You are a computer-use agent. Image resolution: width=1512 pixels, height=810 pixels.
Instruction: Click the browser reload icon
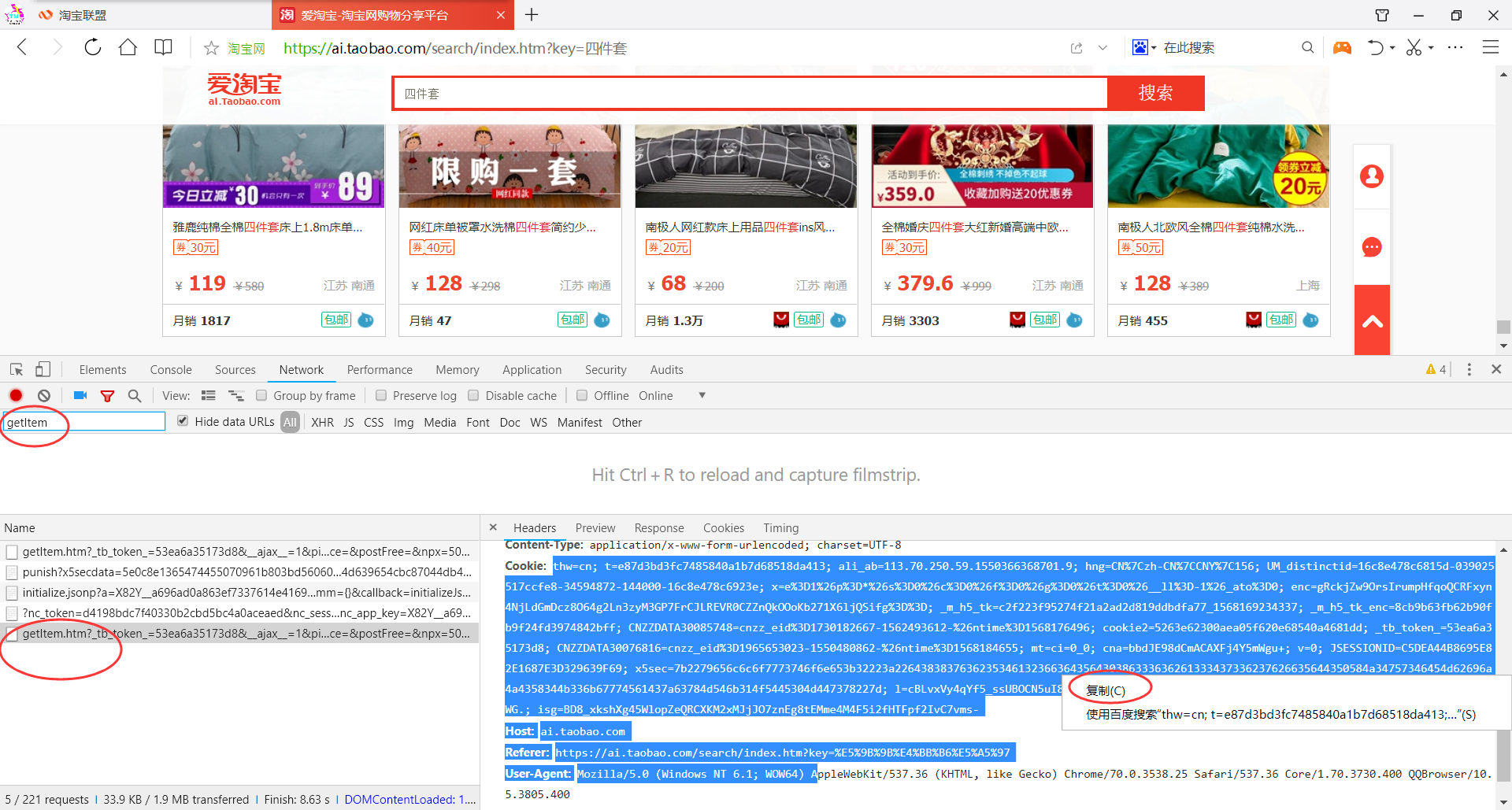(93, 47)
